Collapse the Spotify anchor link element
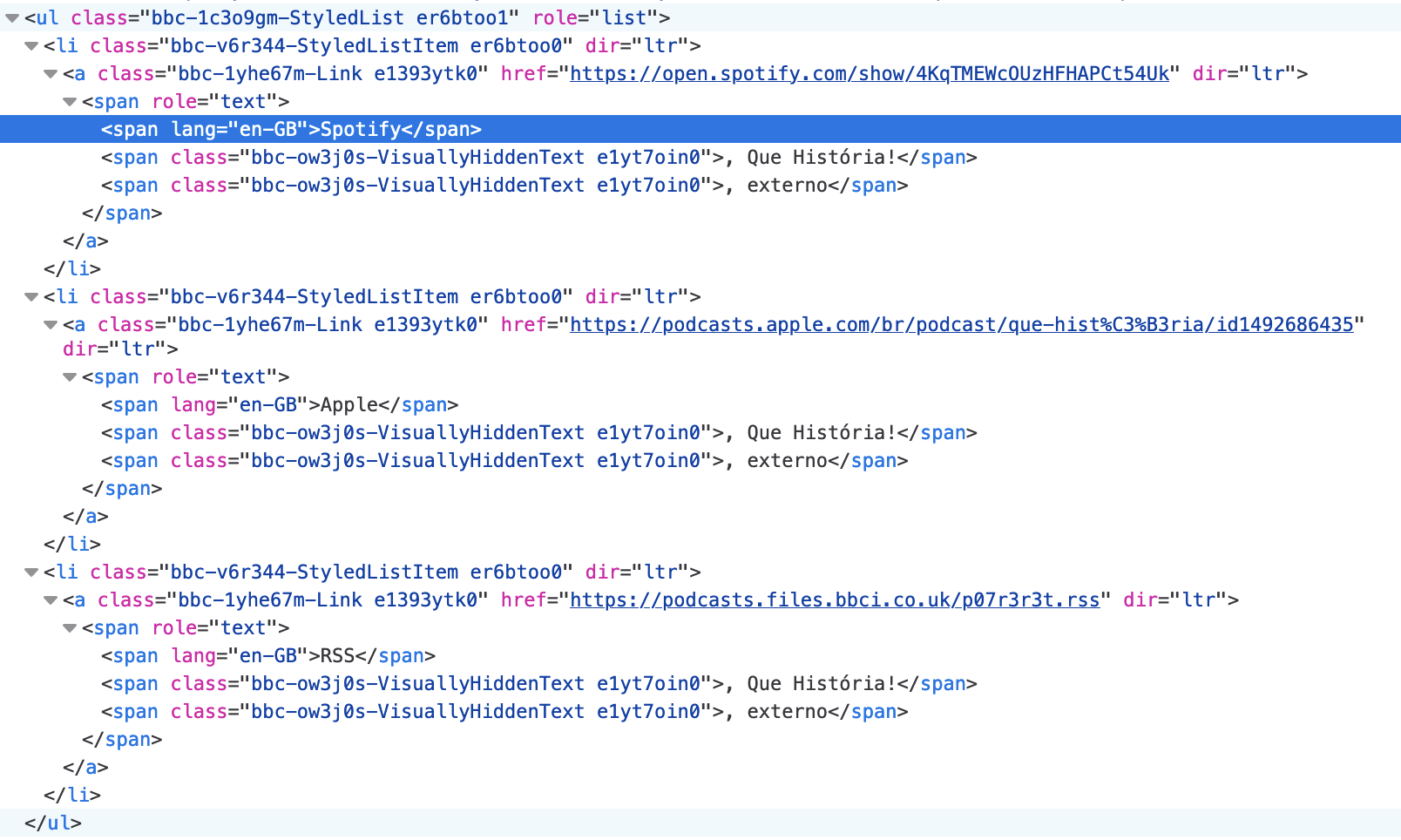The width and height of the screenshot is (1401, 840). [50, 74]
